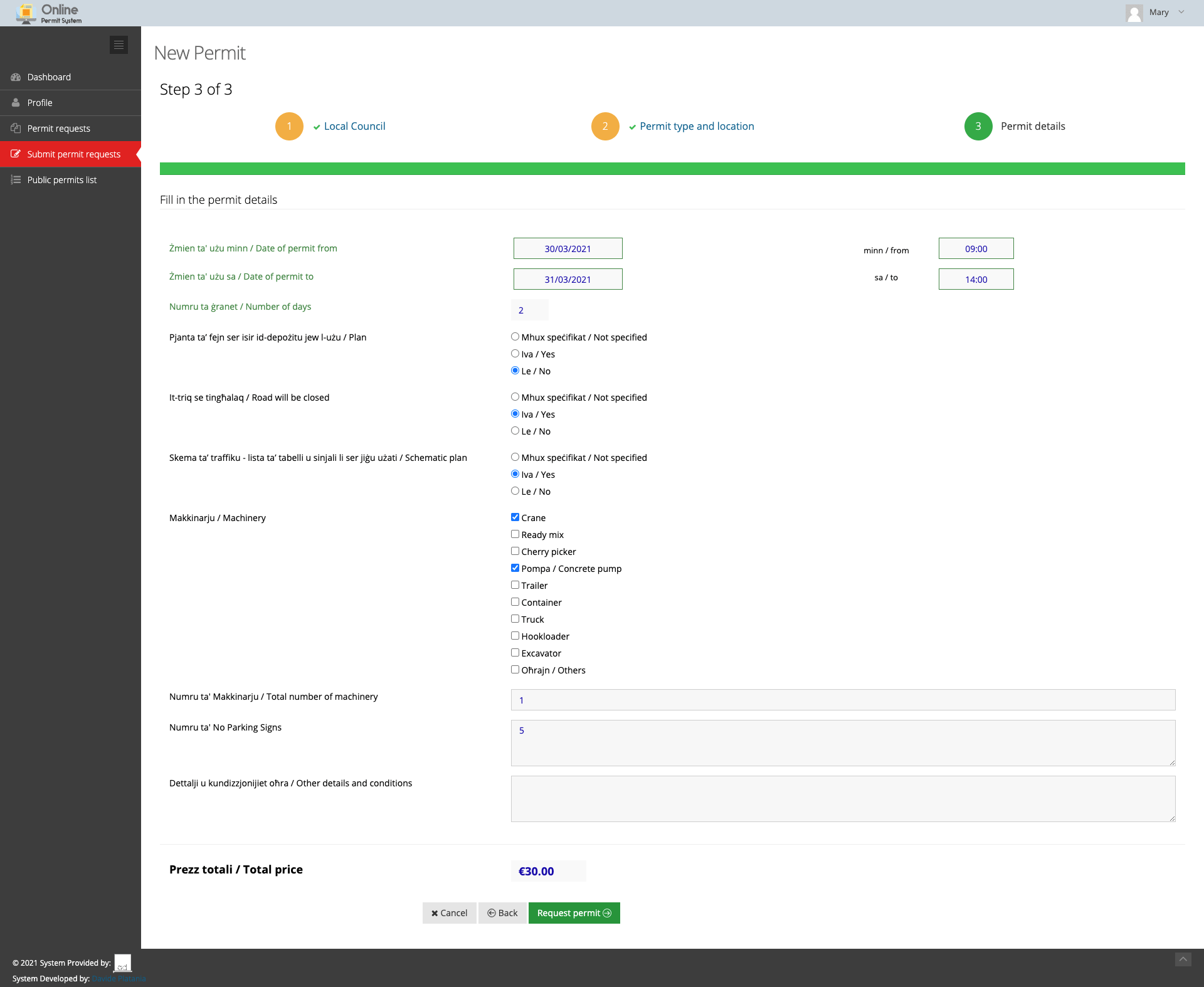Viewport: 1204px width, 987px height.
Task: Click Mary's profile avatar image
Action: [1134, 13]
